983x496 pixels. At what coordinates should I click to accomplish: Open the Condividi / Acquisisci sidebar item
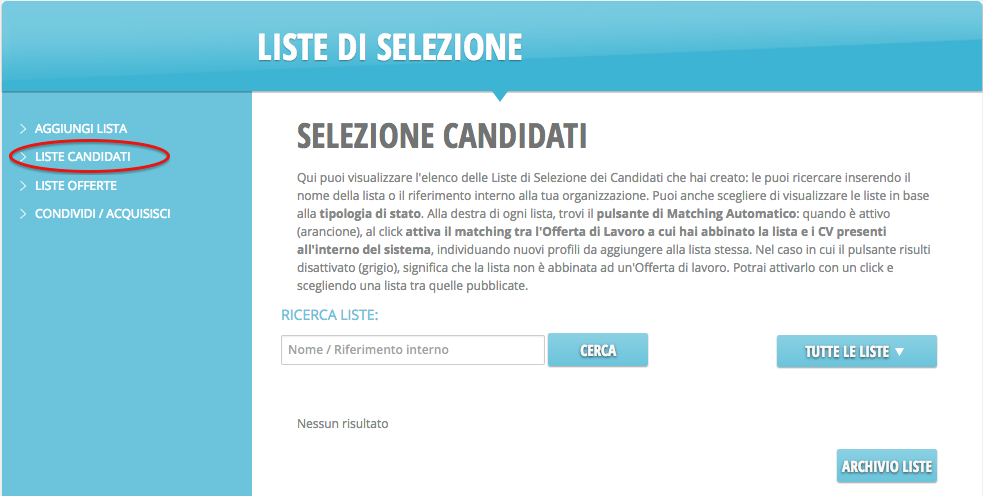coord(103,214)
